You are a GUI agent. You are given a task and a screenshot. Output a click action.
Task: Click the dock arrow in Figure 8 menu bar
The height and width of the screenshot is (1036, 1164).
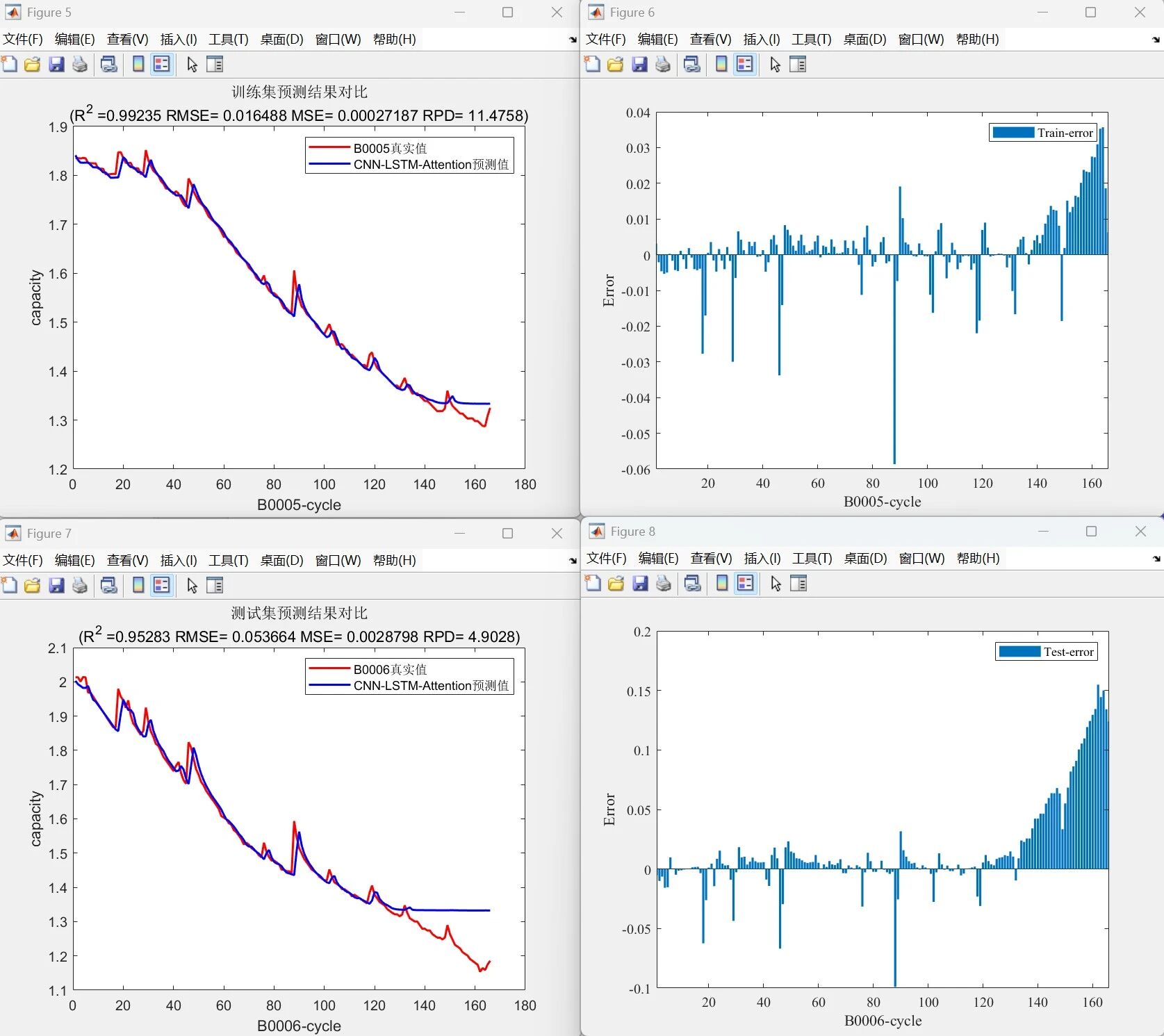tap(1156, 559)
